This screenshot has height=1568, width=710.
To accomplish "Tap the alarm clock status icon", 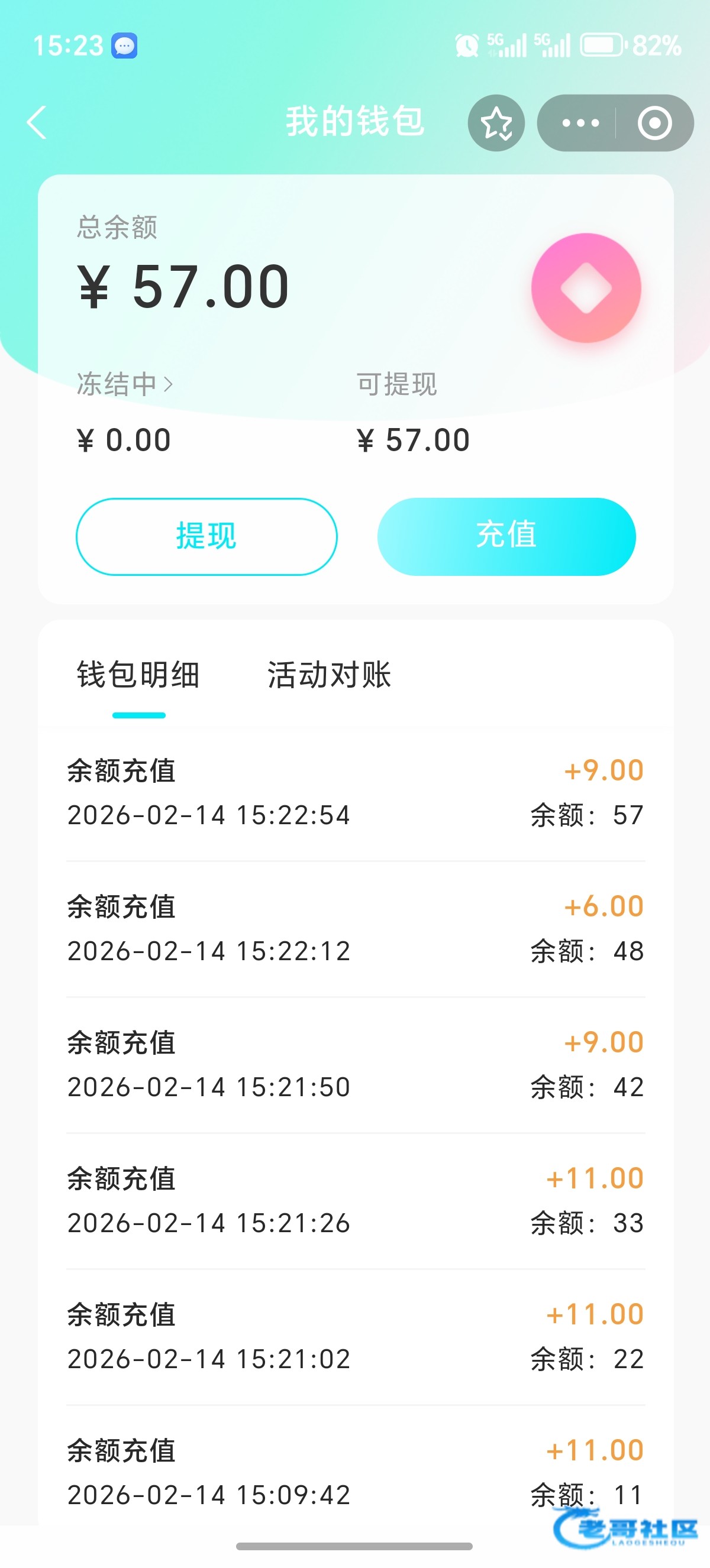I will (x=467, y=46).
